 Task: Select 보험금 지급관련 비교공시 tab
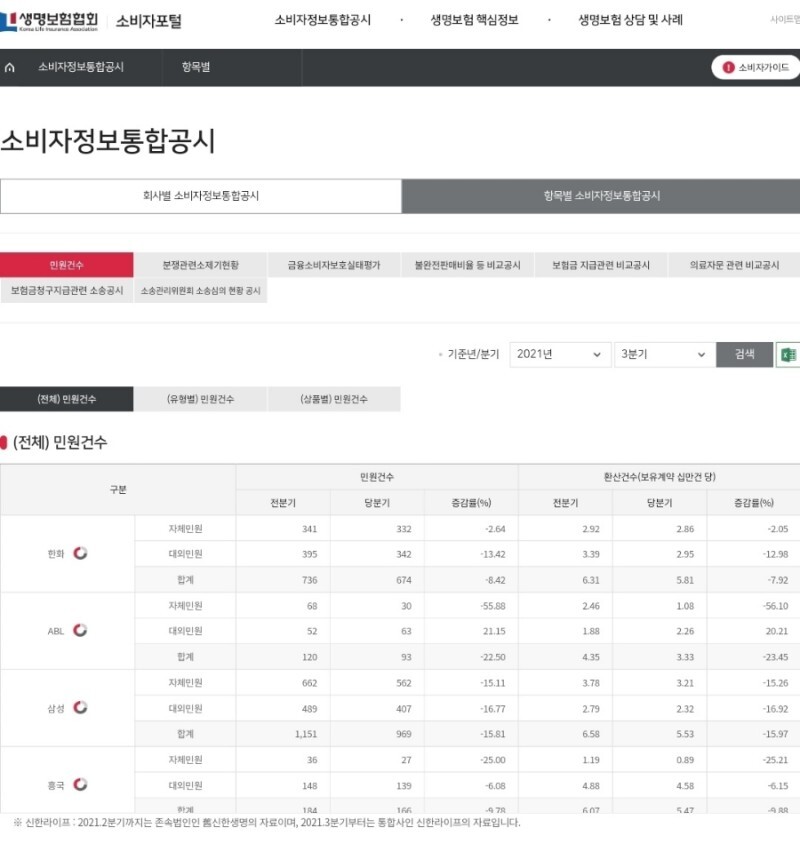601,265
